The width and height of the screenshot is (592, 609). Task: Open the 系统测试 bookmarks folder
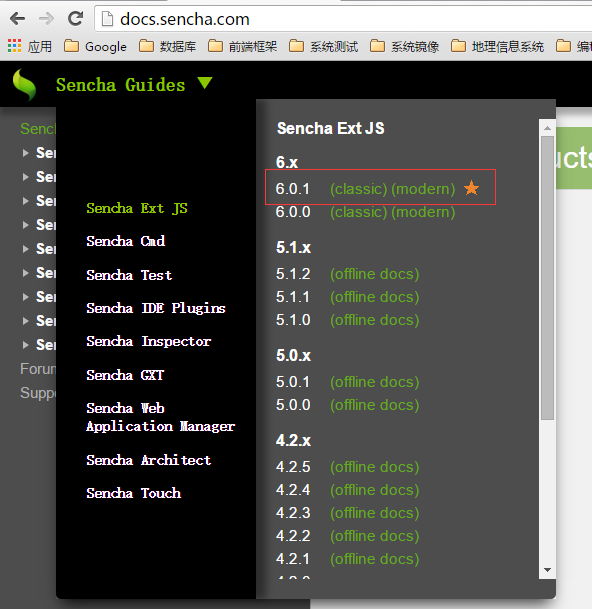324,47
